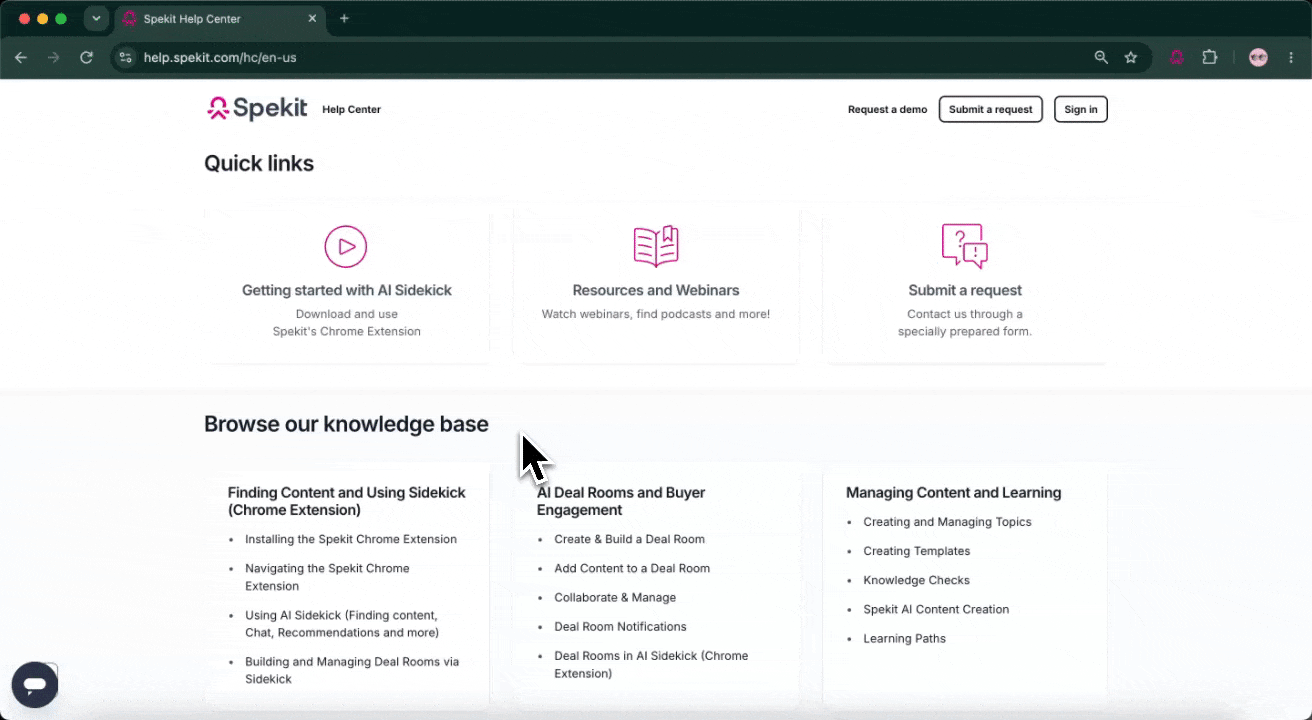Viewport: 1312px width, 720px height.
Task: Open Finding Content and Using Sidekick category
Action: click(x=347, y=501)
